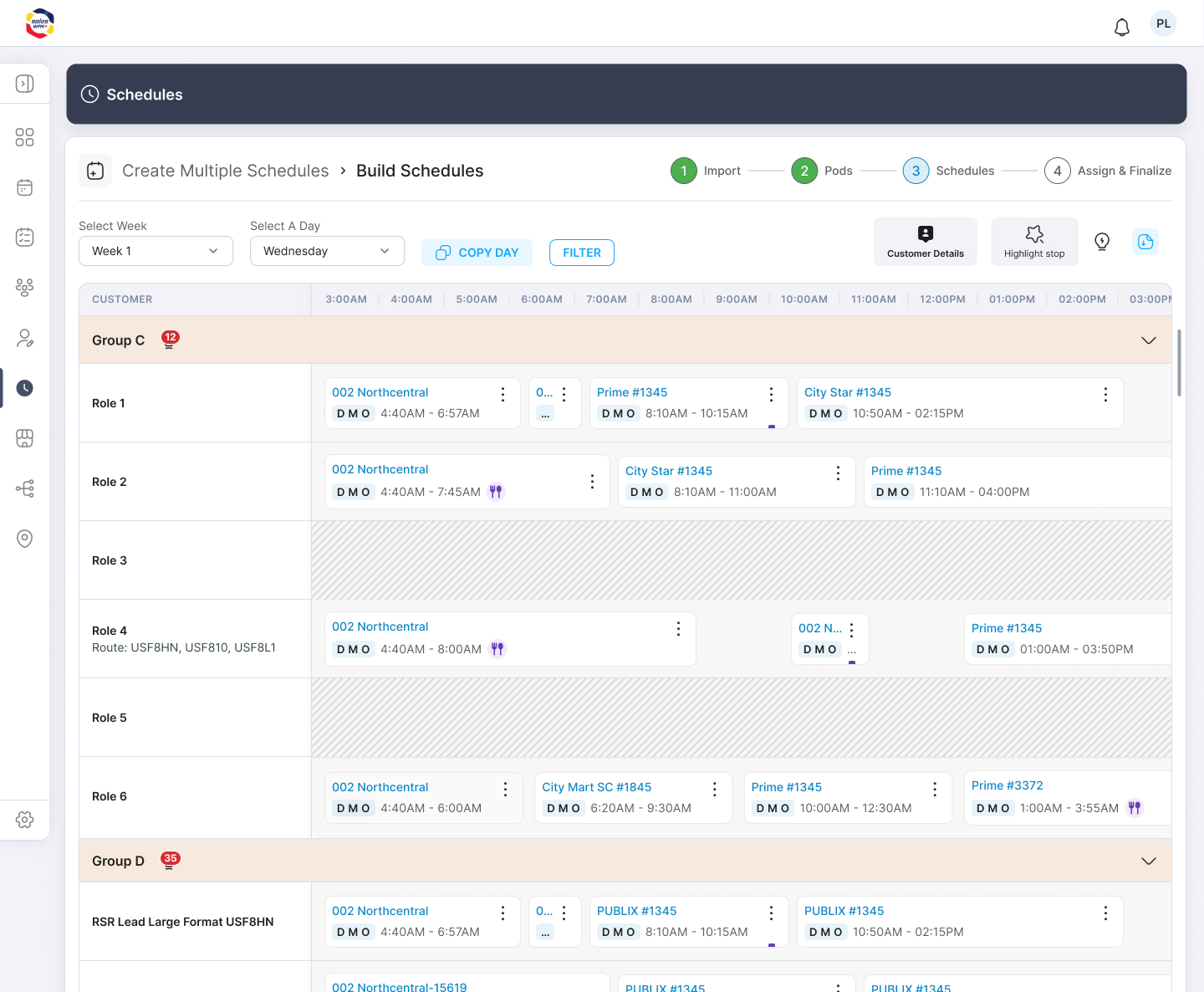Screen dimensions: 1204x992
Task: Collapse the Group D section
Action: tap(1149, 862)
